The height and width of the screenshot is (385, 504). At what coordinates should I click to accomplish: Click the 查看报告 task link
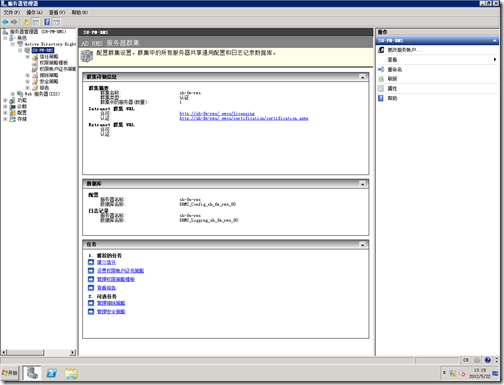[106, 288]
